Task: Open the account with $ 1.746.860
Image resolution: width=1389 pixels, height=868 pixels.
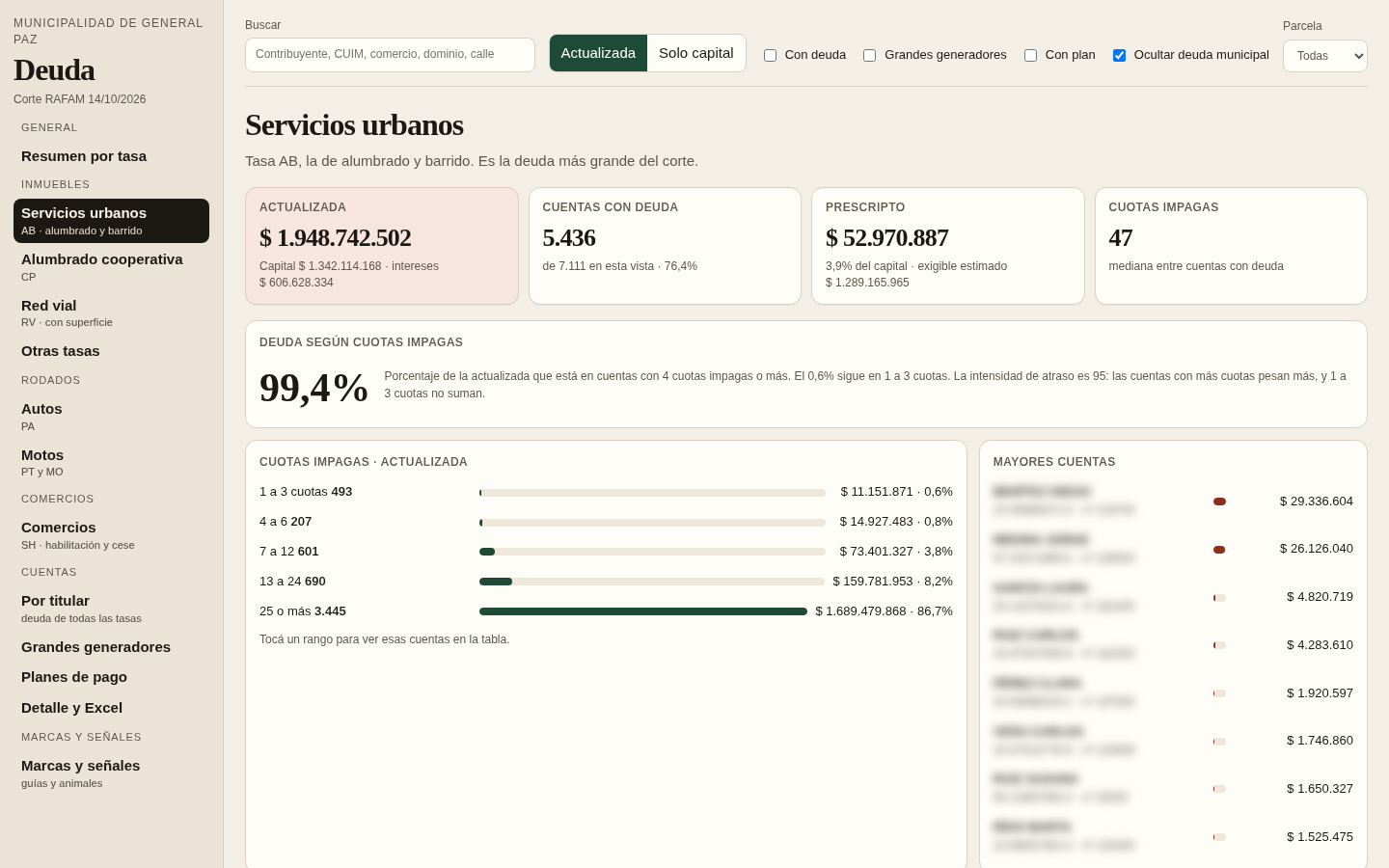Action: (x=1173, y=741)
